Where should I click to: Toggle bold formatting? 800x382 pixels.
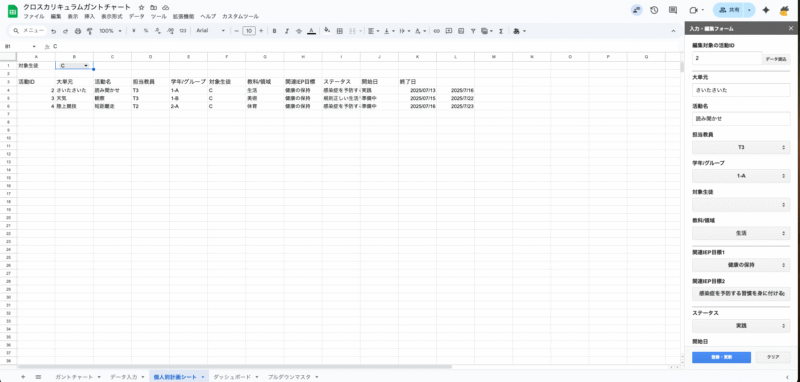(274, 31)
